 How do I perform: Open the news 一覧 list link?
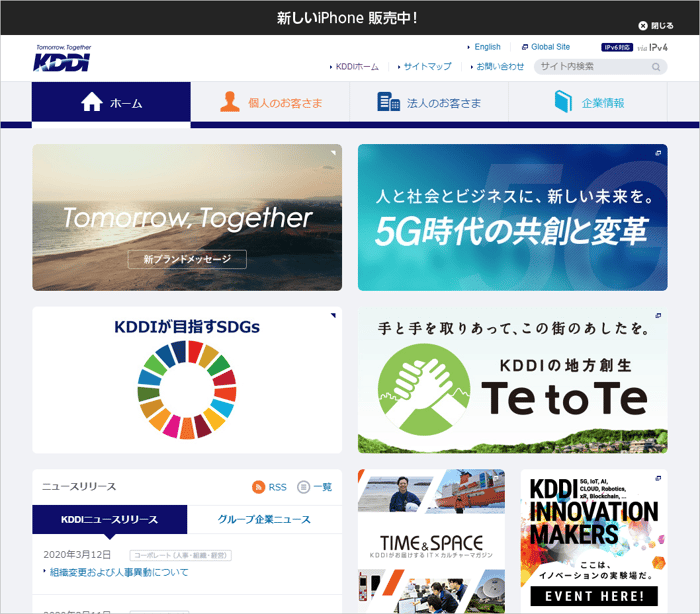315,487
